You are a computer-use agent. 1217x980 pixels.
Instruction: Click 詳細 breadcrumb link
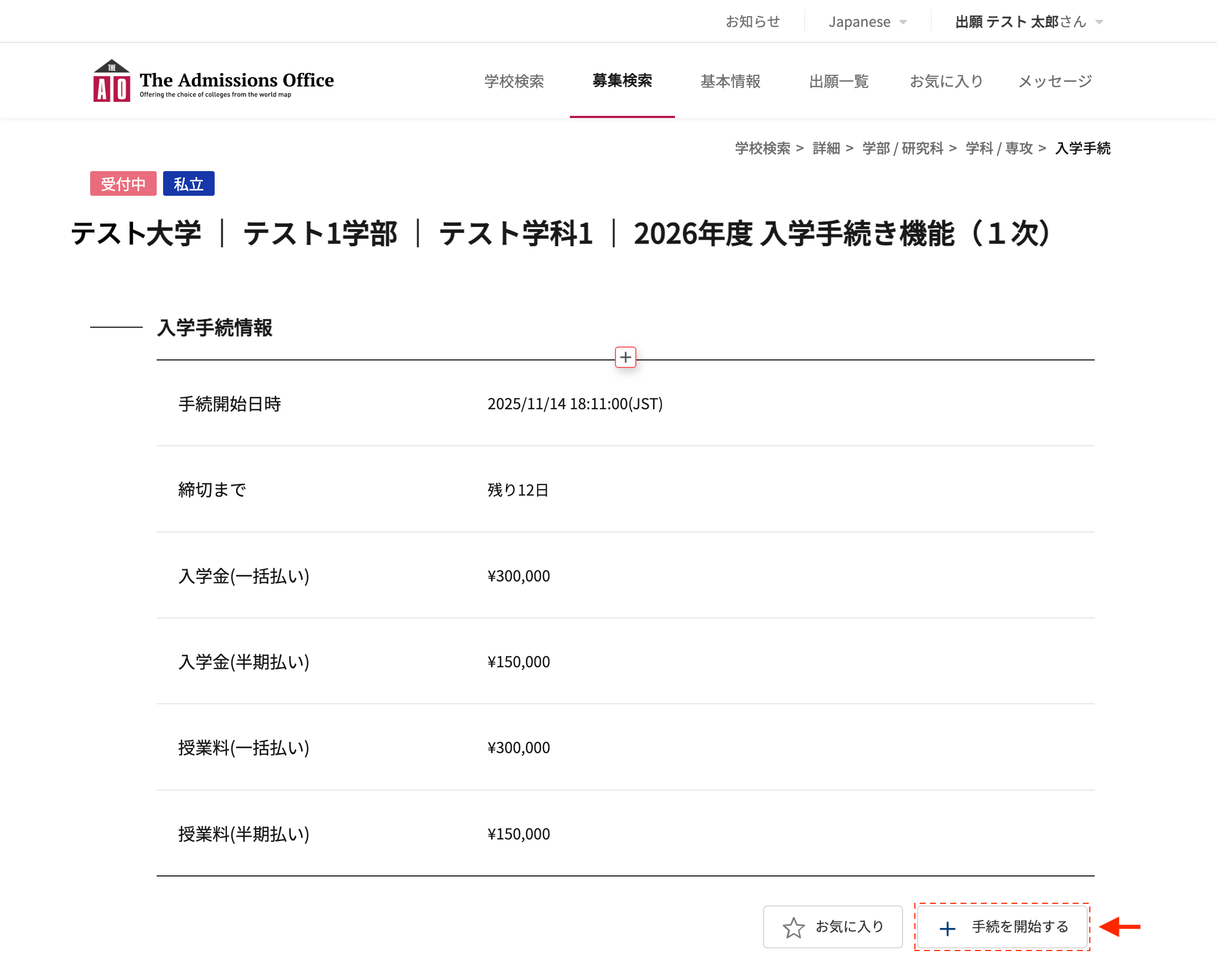click(x=826, y=148)
